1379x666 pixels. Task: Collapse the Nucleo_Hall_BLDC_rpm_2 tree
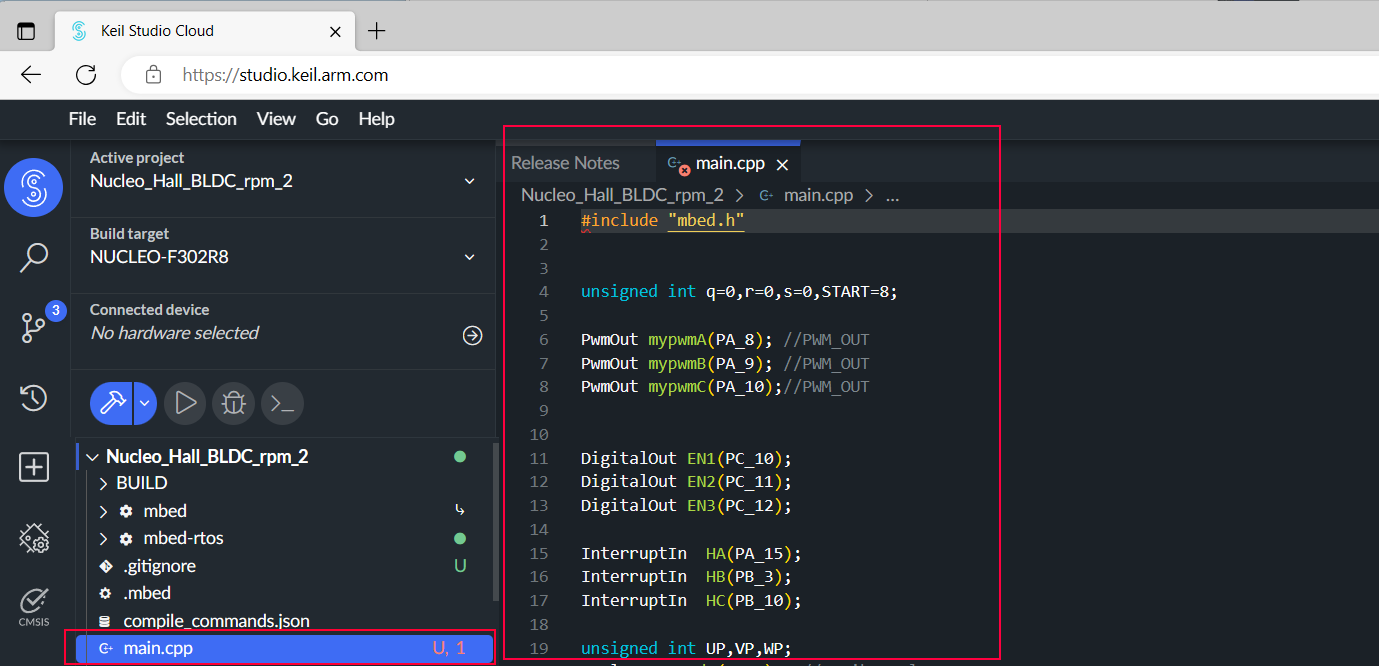tap(91, 455)
